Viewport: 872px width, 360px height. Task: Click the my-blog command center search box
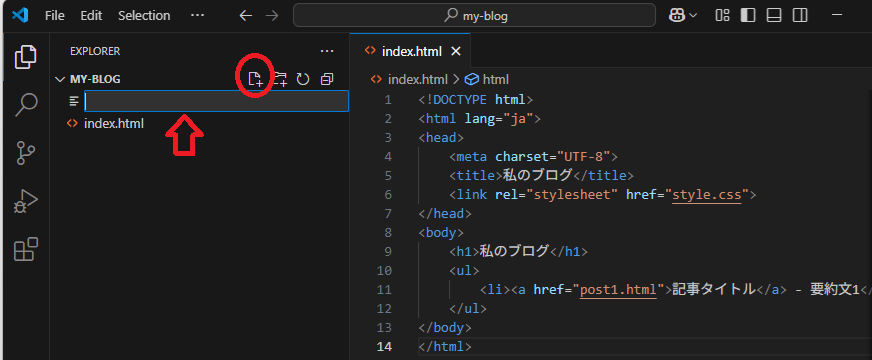point(474,16)
